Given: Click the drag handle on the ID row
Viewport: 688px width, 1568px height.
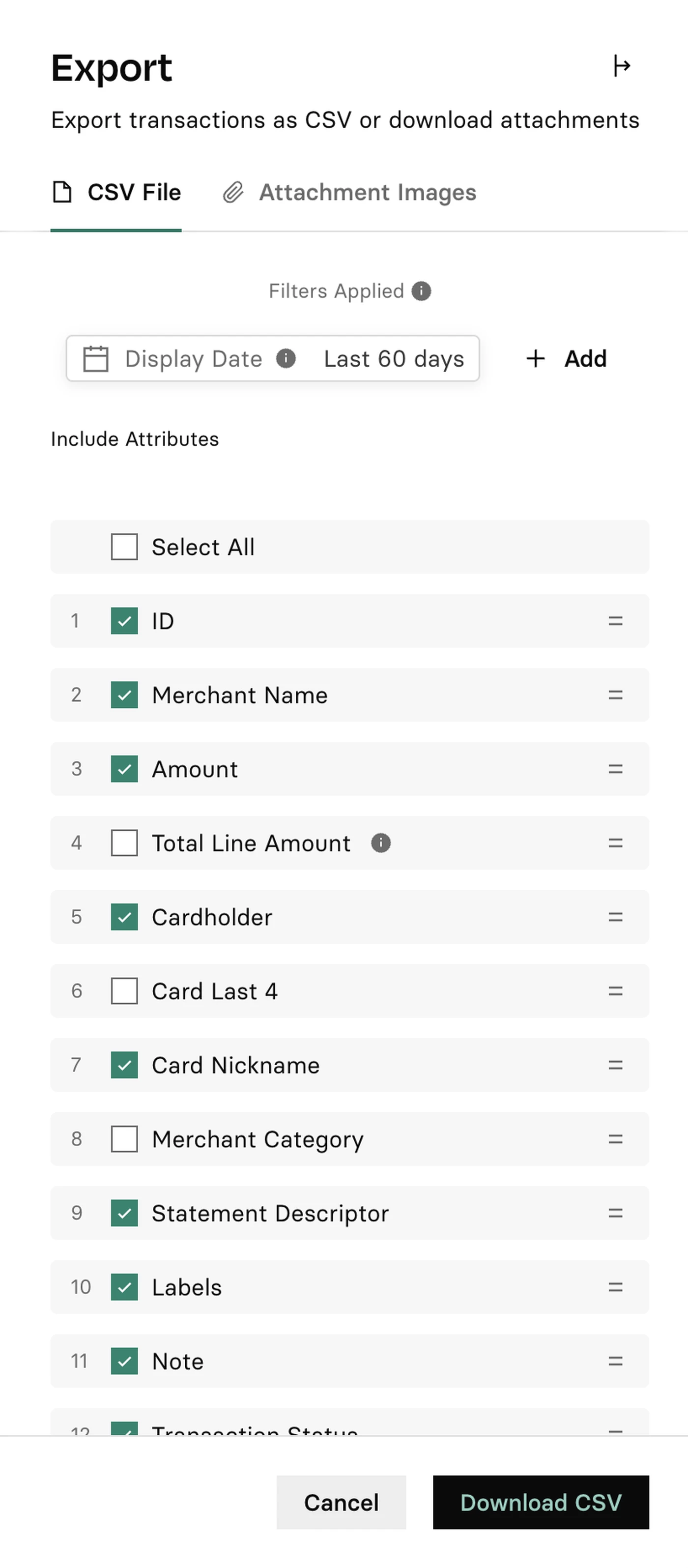Looking at the screenshot, I should coord(615,621).
